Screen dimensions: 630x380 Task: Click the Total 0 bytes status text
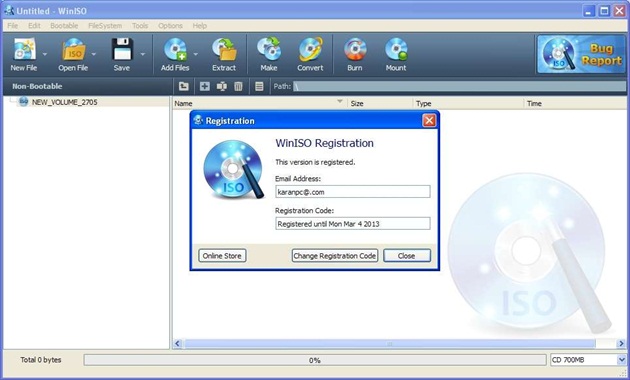[41, 360]
